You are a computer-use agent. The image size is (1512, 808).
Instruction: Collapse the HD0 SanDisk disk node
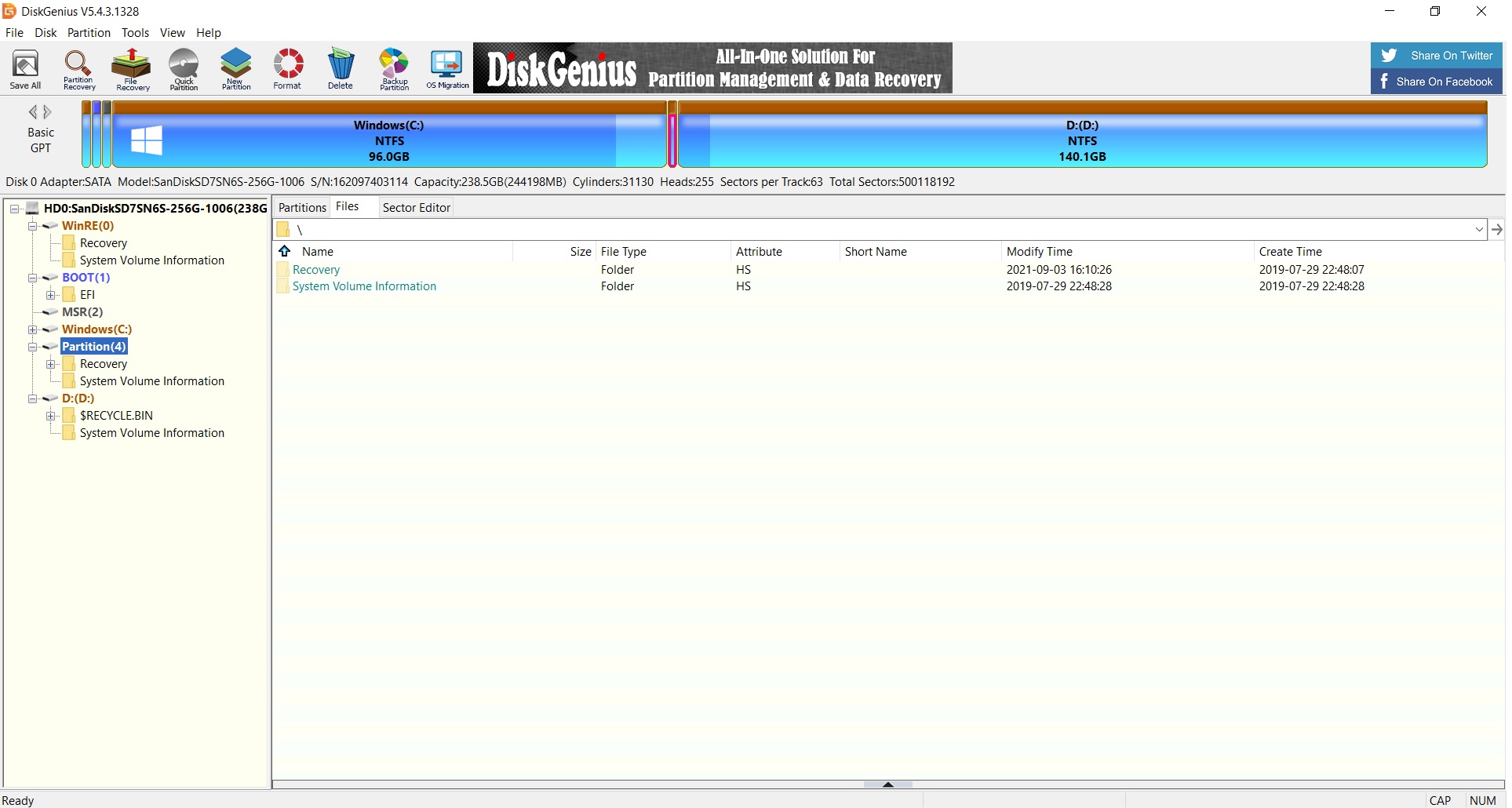pyautogui.click(x=14, y=209)
